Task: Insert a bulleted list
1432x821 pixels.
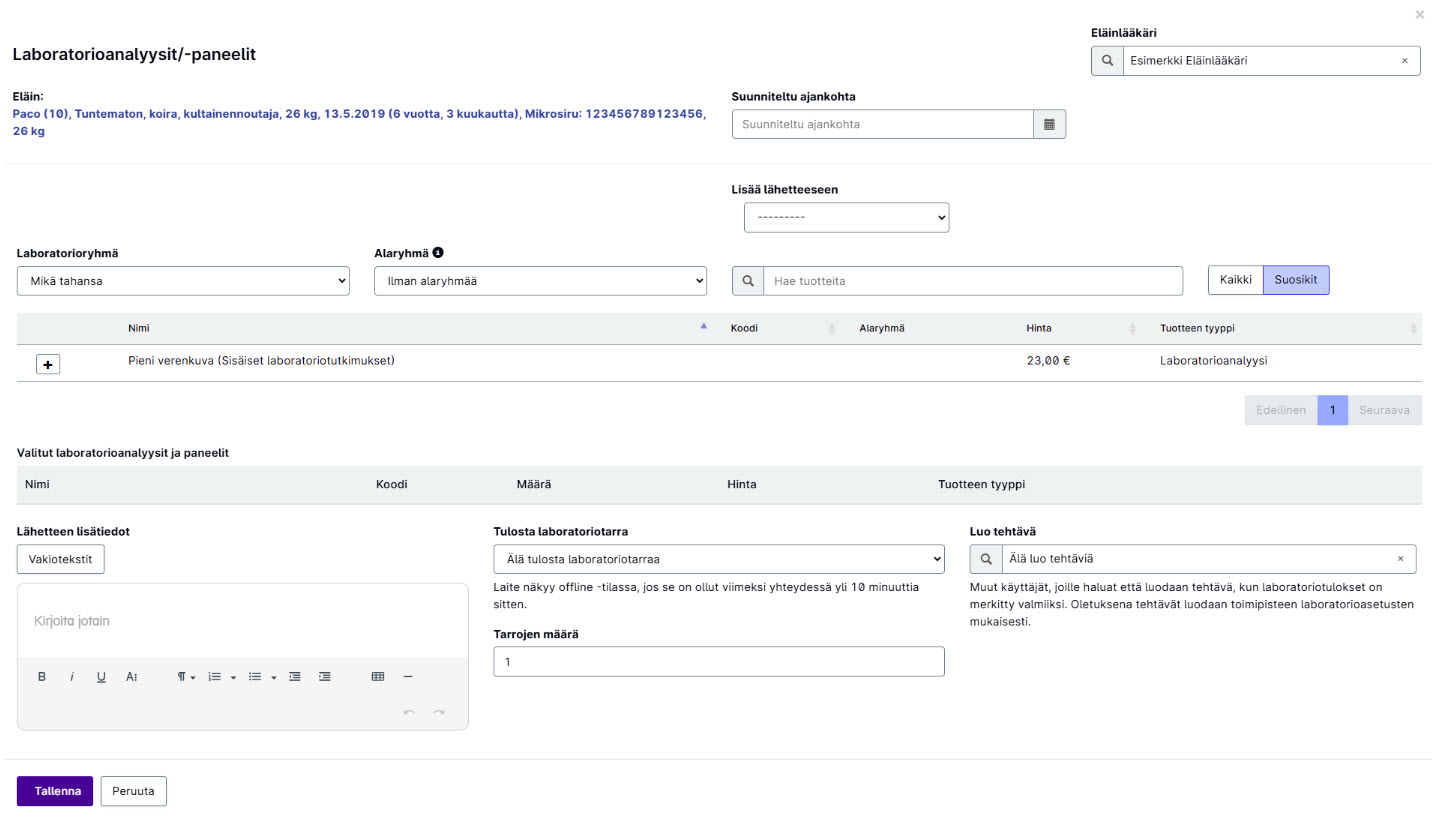Action: click(255, 677)
